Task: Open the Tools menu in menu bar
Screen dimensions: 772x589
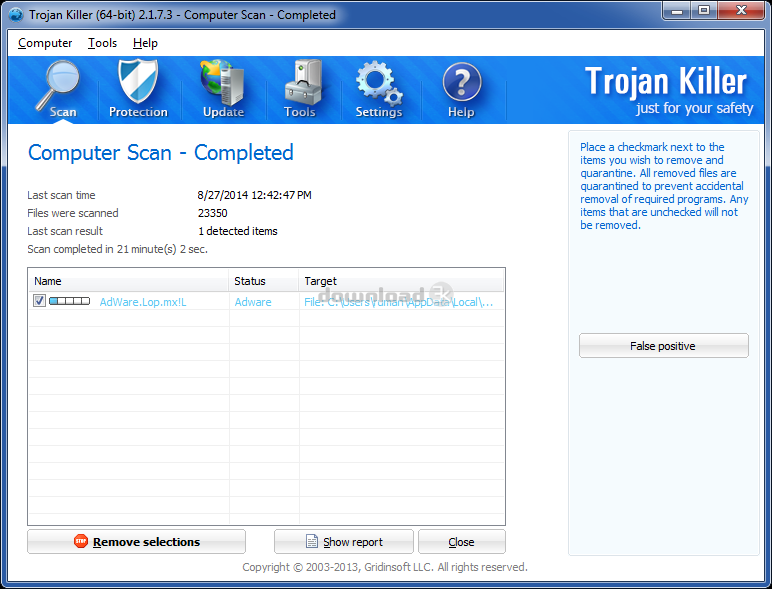Action: (102, 43)
